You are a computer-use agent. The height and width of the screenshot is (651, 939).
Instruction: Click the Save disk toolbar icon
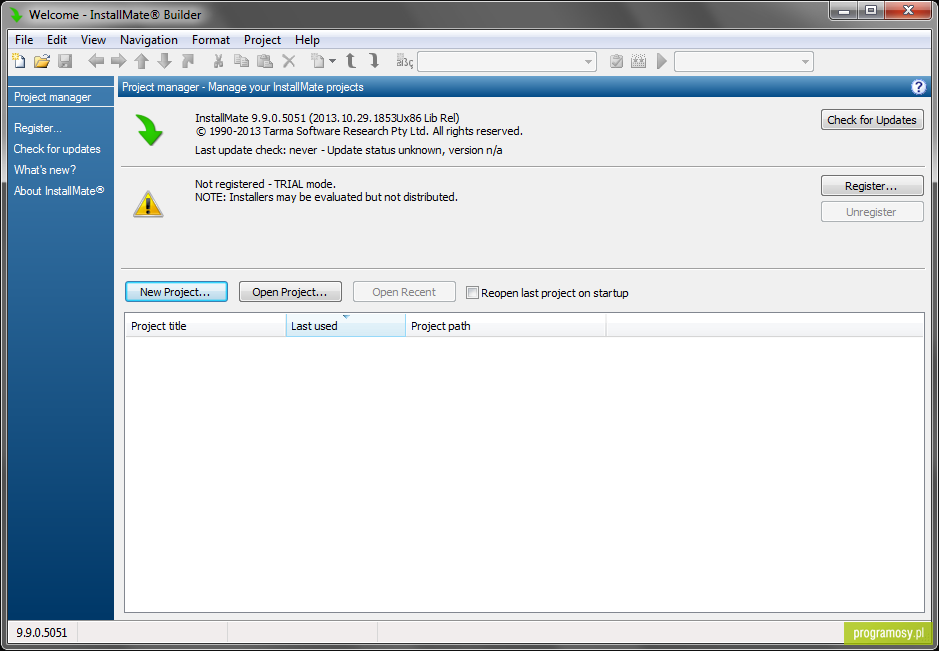pyautogui.click(x=65, y=61)
